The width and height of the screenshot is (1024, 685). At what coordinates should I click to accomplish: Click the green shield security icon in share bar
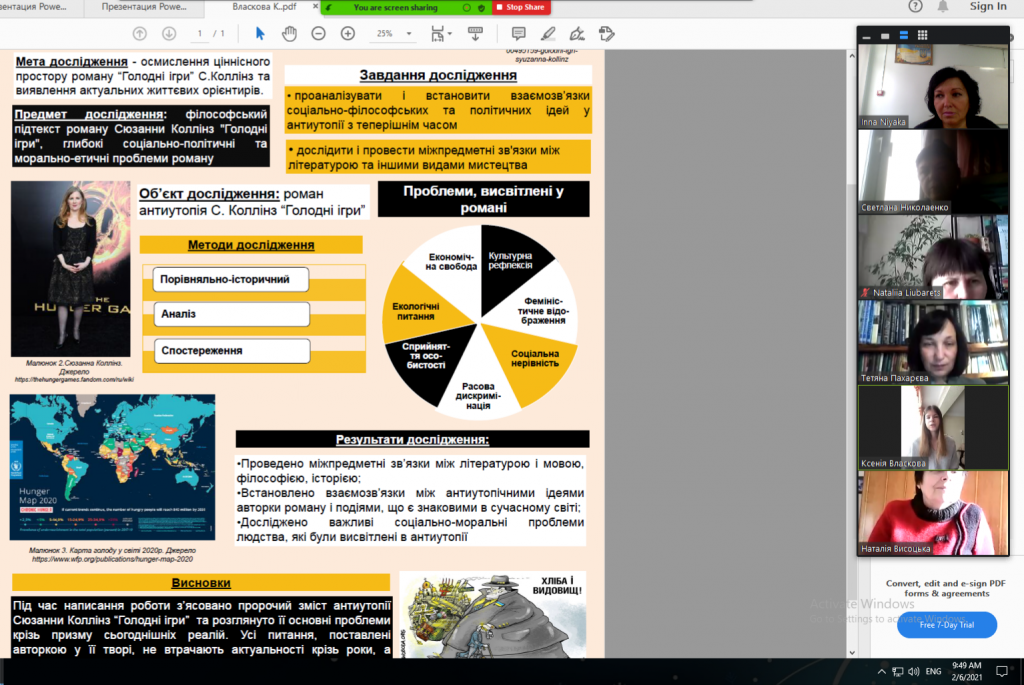482,7
